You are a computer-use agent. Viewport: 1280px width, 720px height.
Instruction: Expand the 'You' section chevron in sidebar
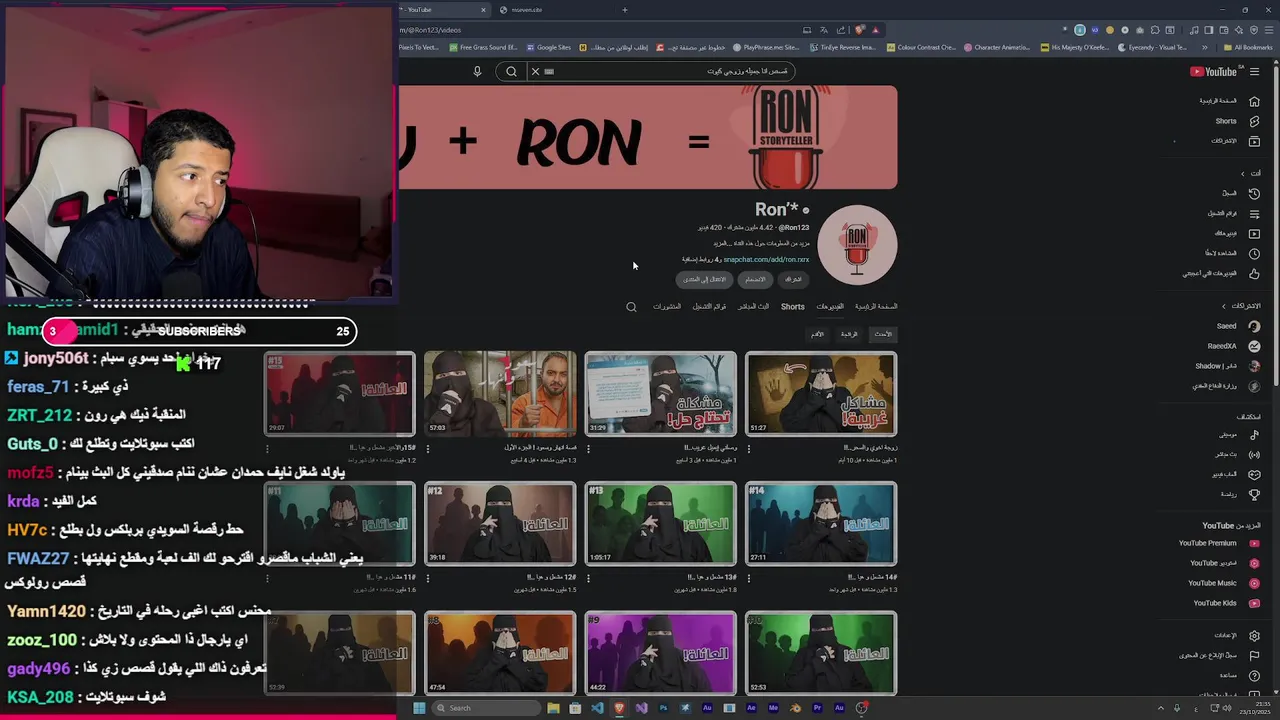point(1243,173)
